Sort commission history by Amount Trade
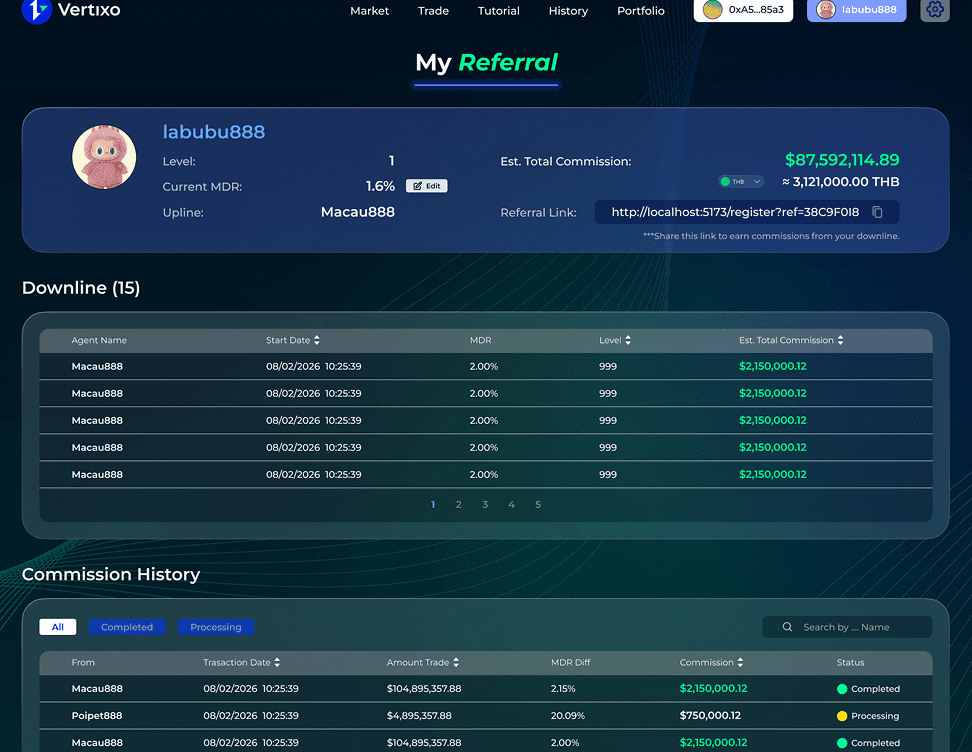This screenshot has width=972, height=752. click(x=456, y=662)
